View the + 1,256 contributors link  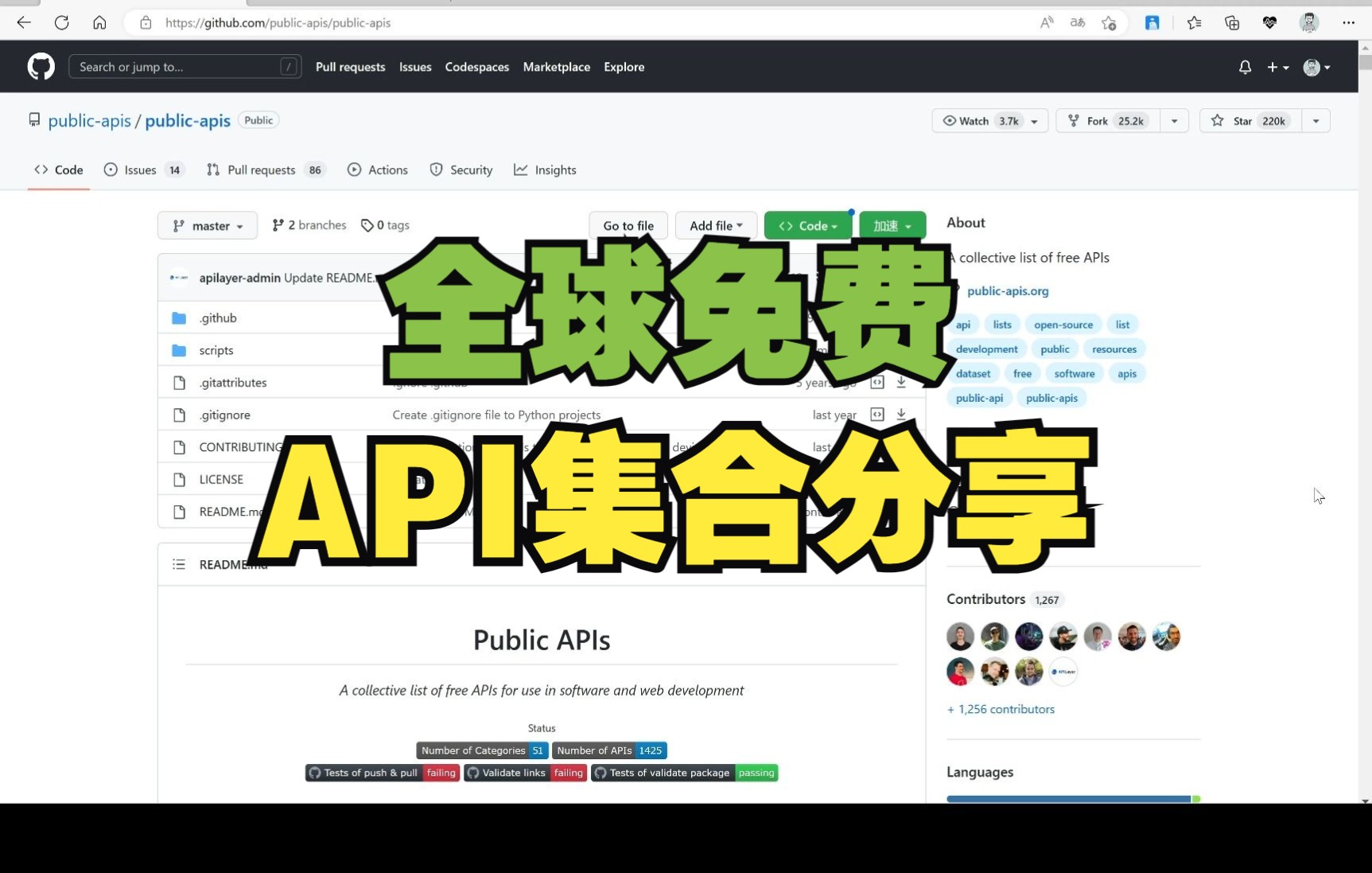[x=1001, y=709]
